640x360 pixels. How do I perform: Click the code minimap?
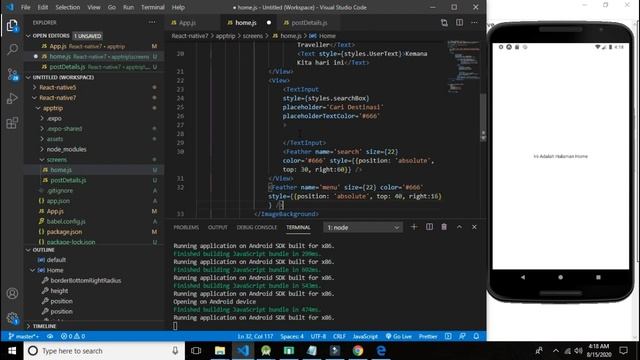[x=463, y=67]
